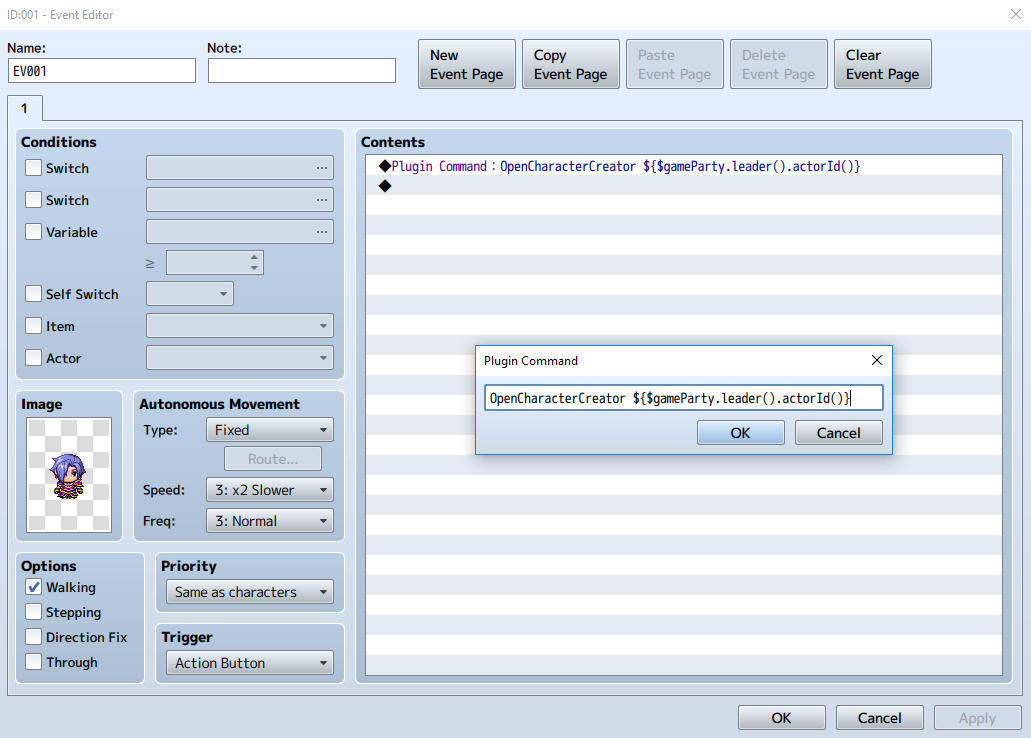Toggle the Walking option checkbox
The image size is (1031, 738).
pos(34,587)
